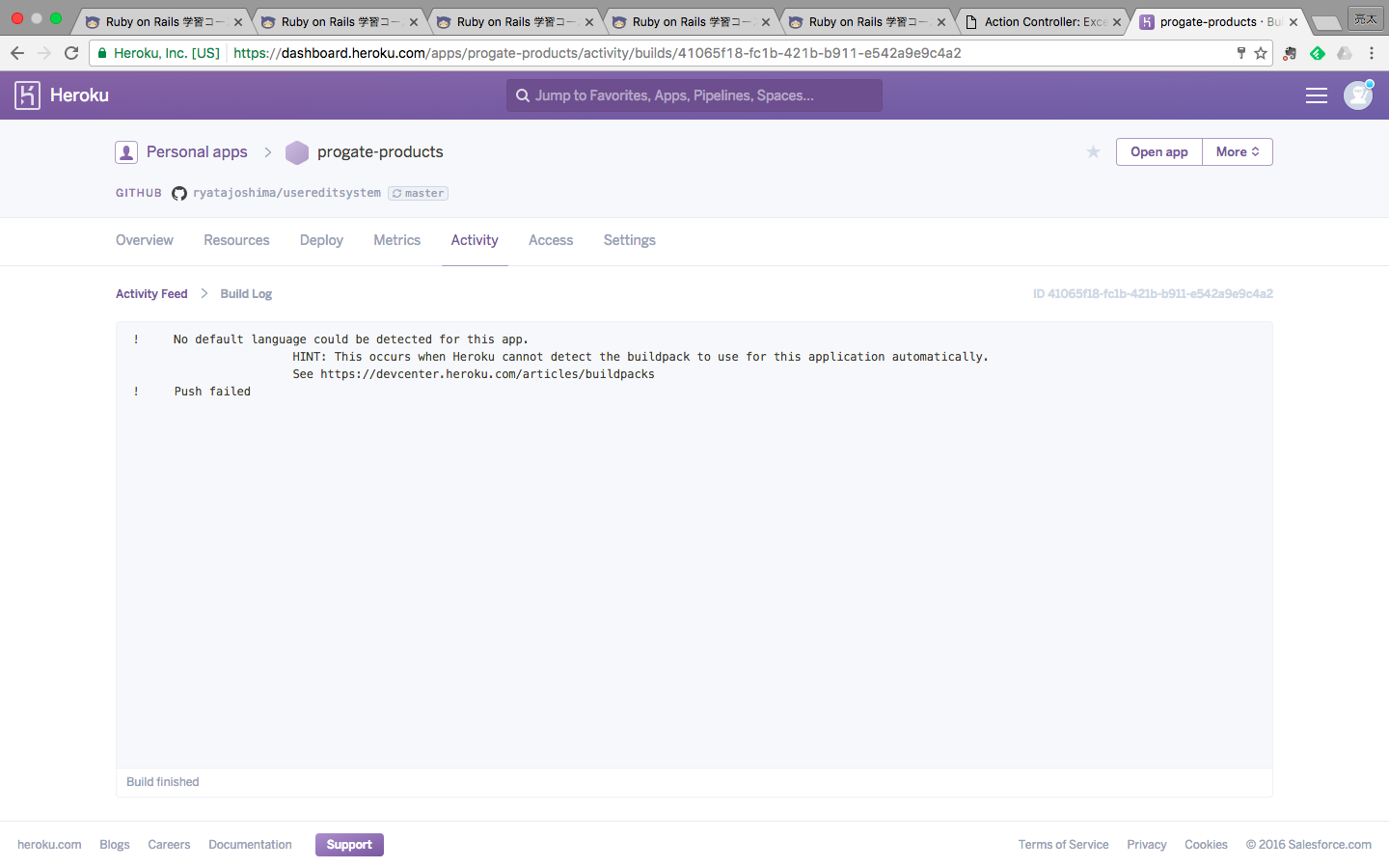Switch to the Deploy tab

point(321,240)
